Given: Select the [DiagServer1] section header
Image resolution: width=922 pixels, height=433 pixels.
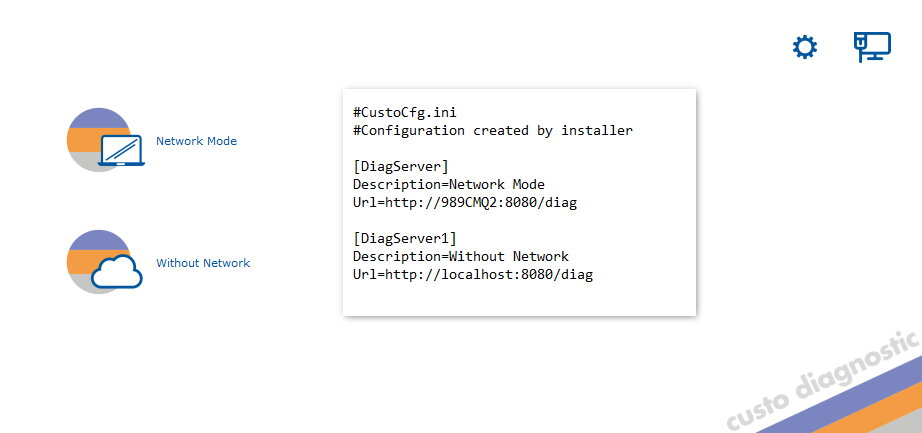Looking at the screenshot, I should click(x=405, y=238).
